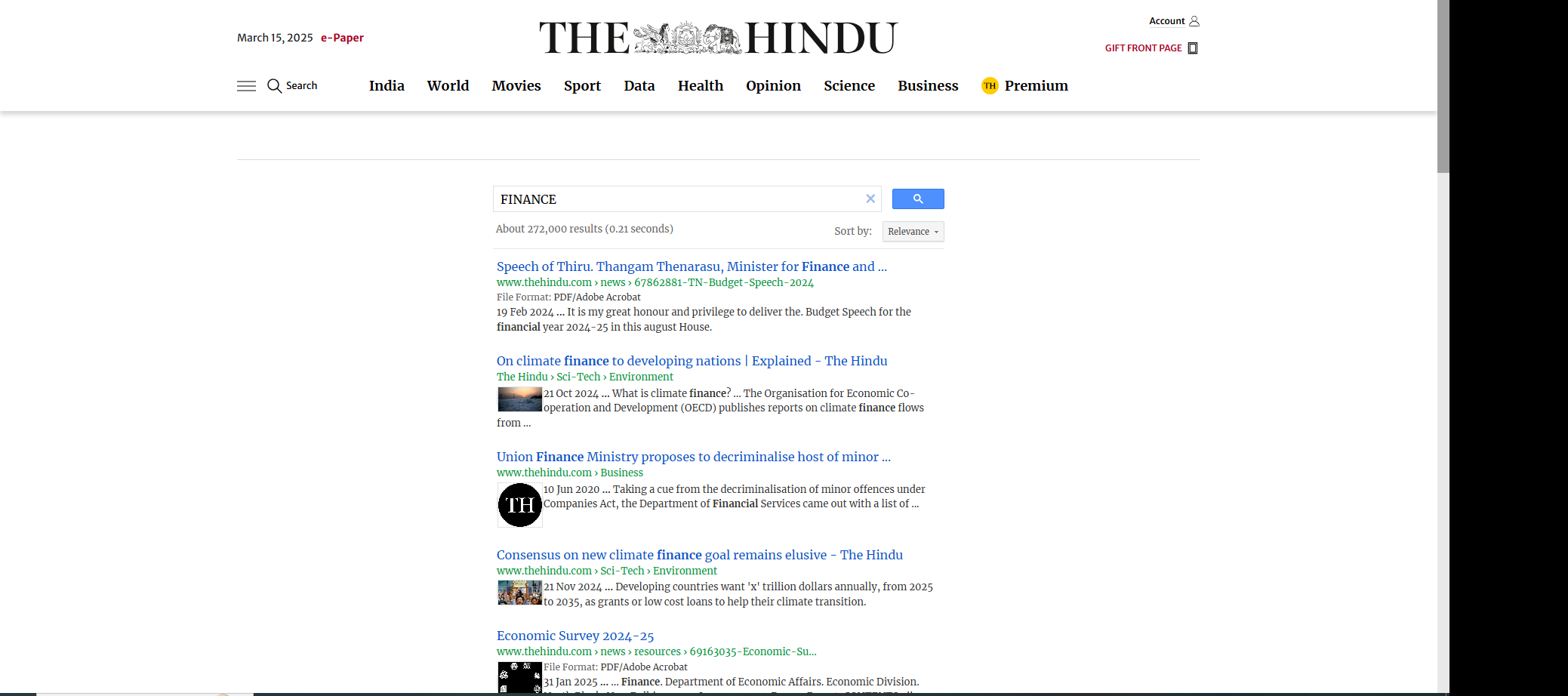The width and height of the screenshot is (1568, 696).
Task: Open Economic Survey 2024-25 result
Action: (575, 636)
